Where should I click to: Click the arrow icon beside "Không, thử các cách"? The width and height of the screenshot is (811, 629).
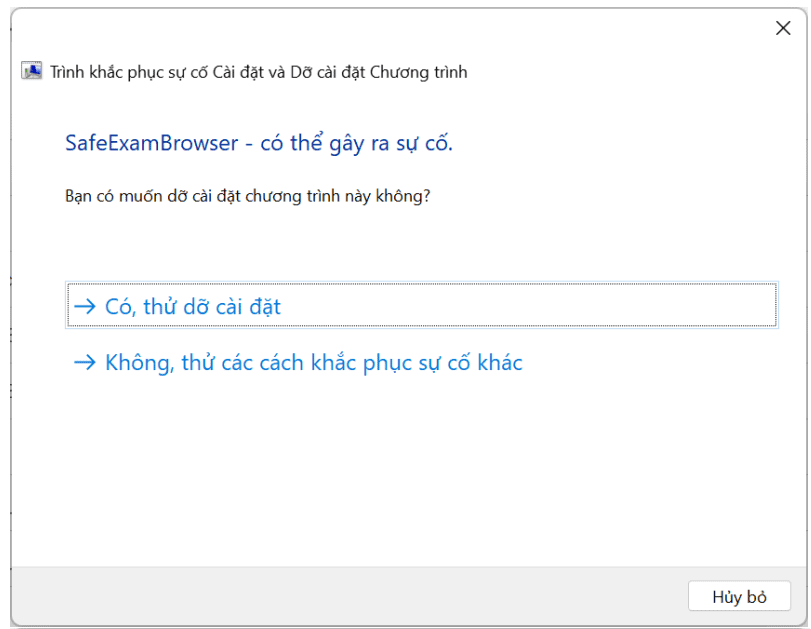click(x=85, y=362)
